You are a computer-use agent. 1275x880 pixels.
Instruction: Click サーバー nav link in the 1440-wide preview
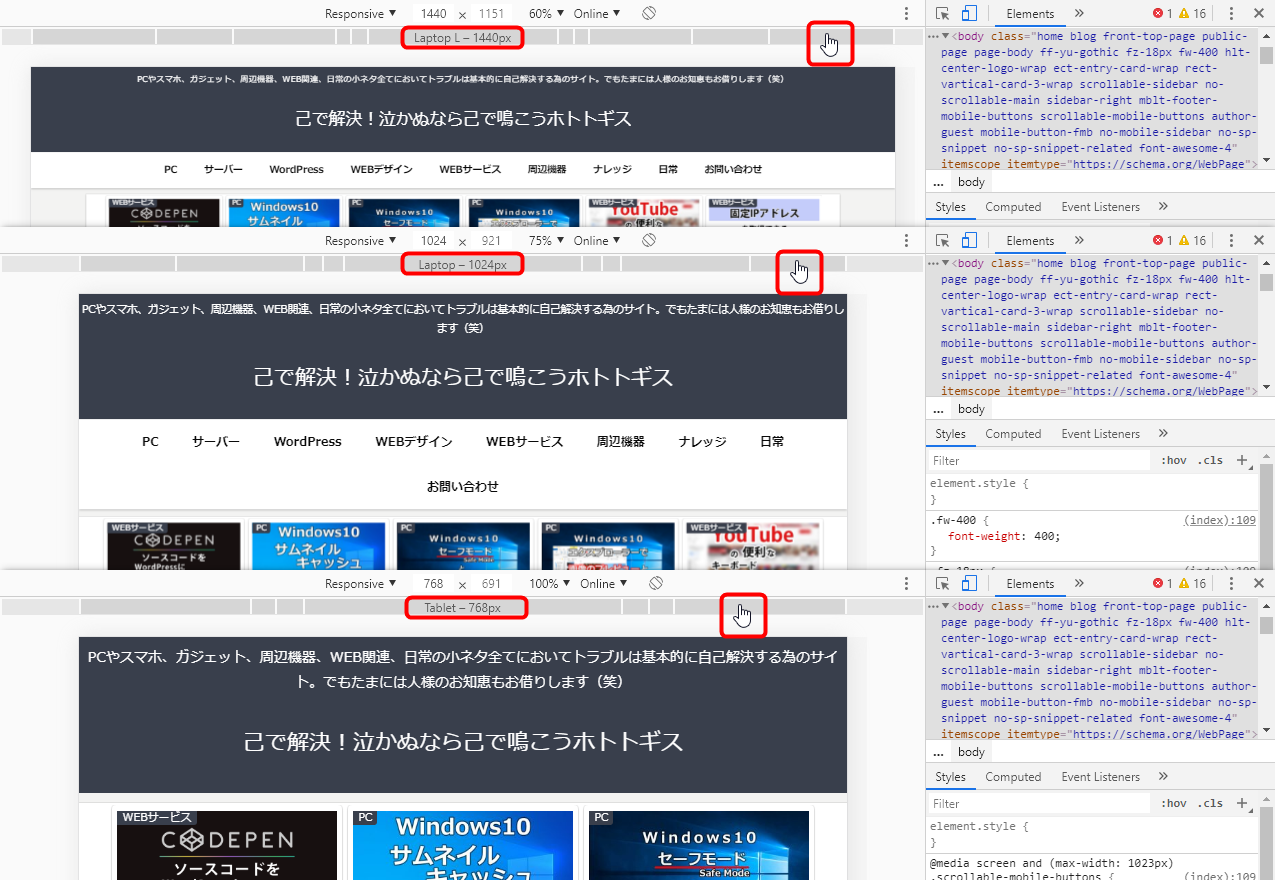tap(223, 169)
